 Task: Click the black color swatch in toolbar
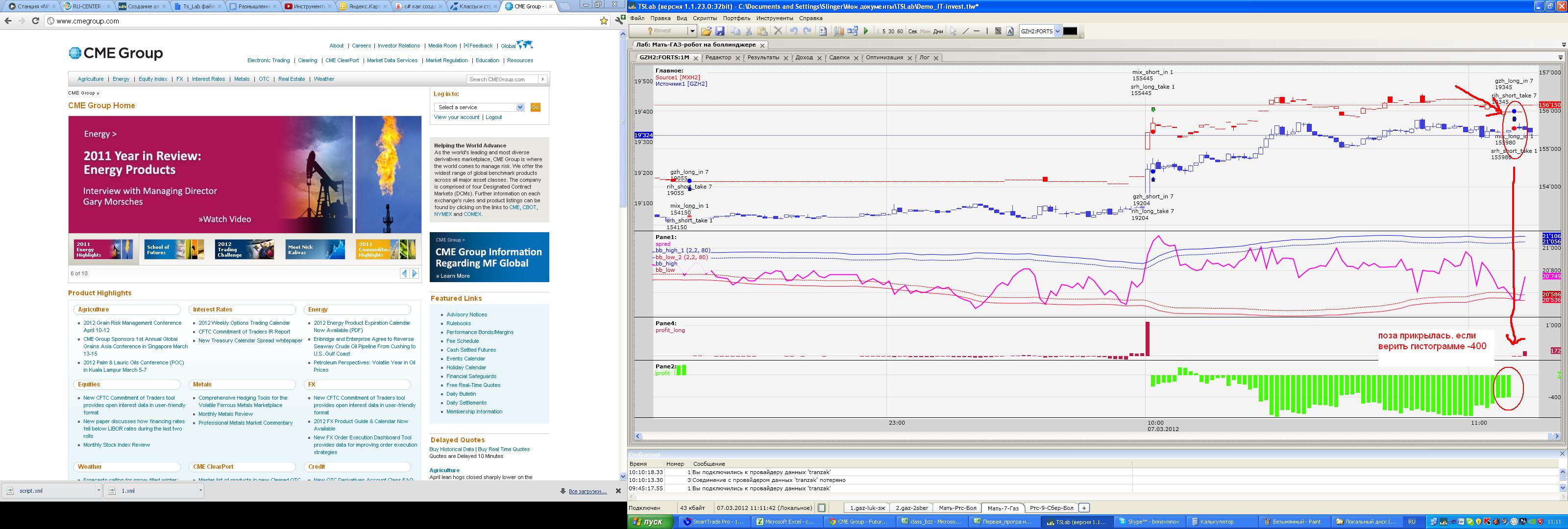pyautogui.click(x=1070, y=31)
